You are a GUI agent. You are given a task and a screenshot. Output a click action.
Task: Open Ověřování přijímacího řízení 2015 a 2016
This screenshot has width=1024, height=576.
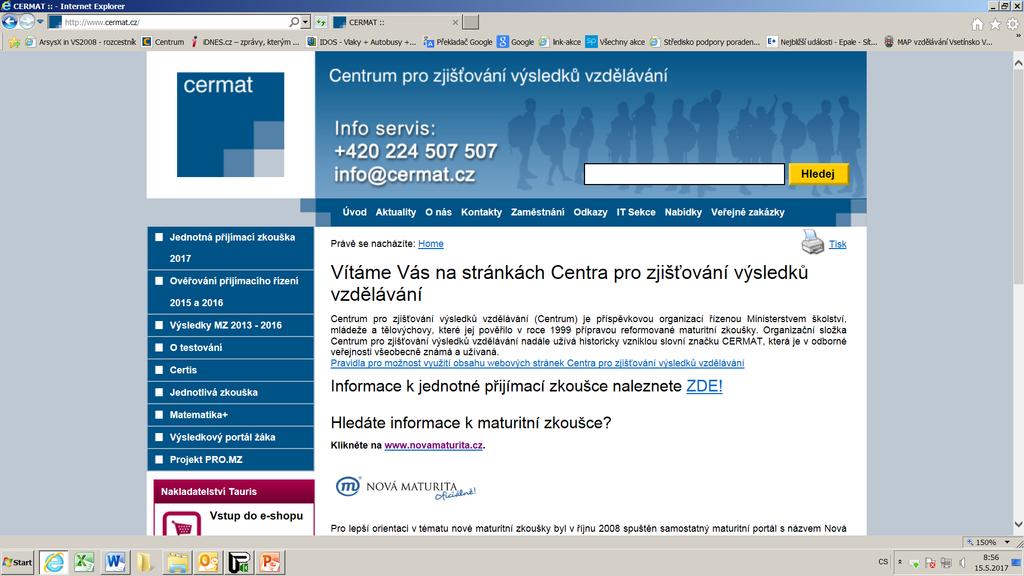(231, 292)
